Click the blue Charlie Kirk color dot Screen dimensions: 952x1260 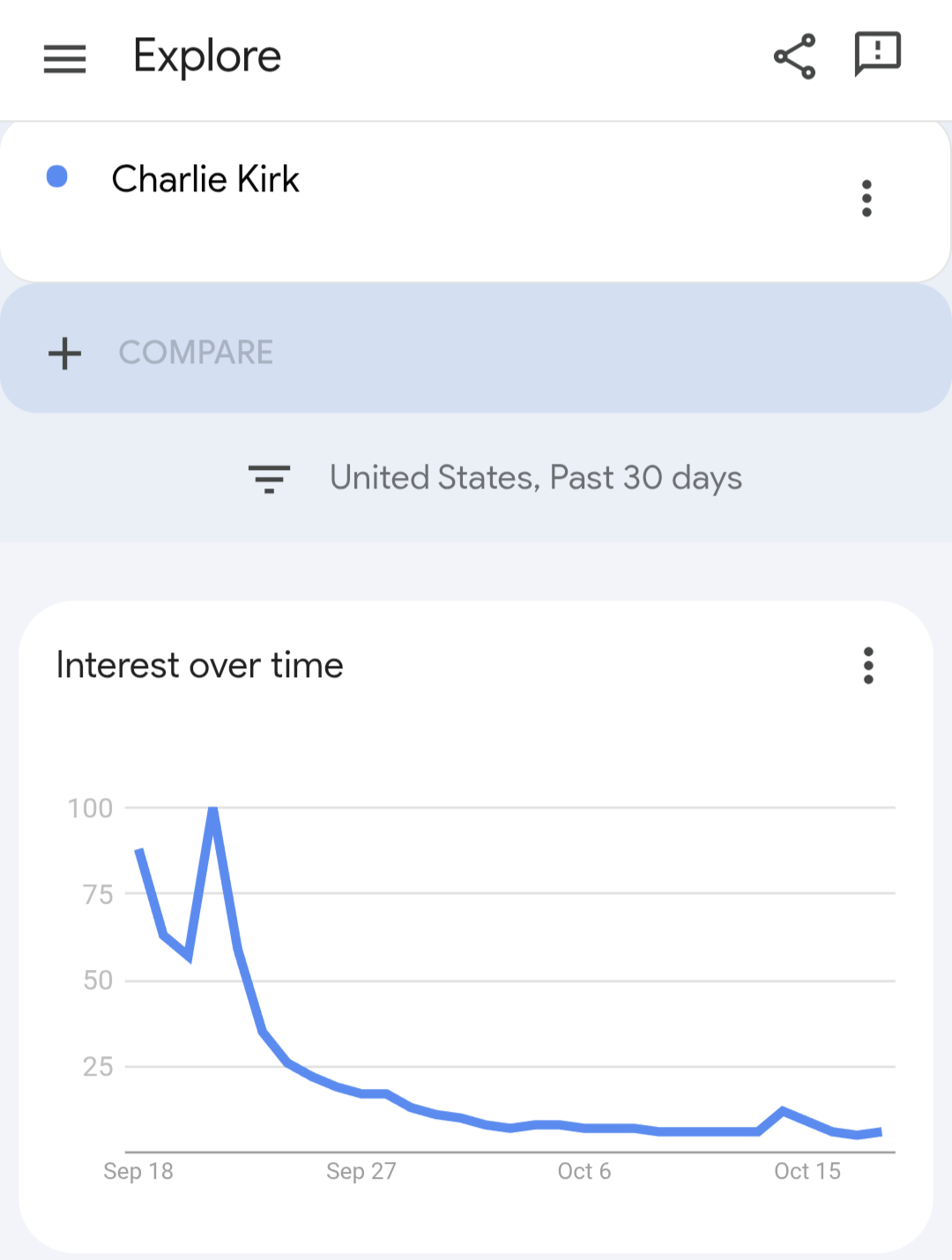(57, 177)
